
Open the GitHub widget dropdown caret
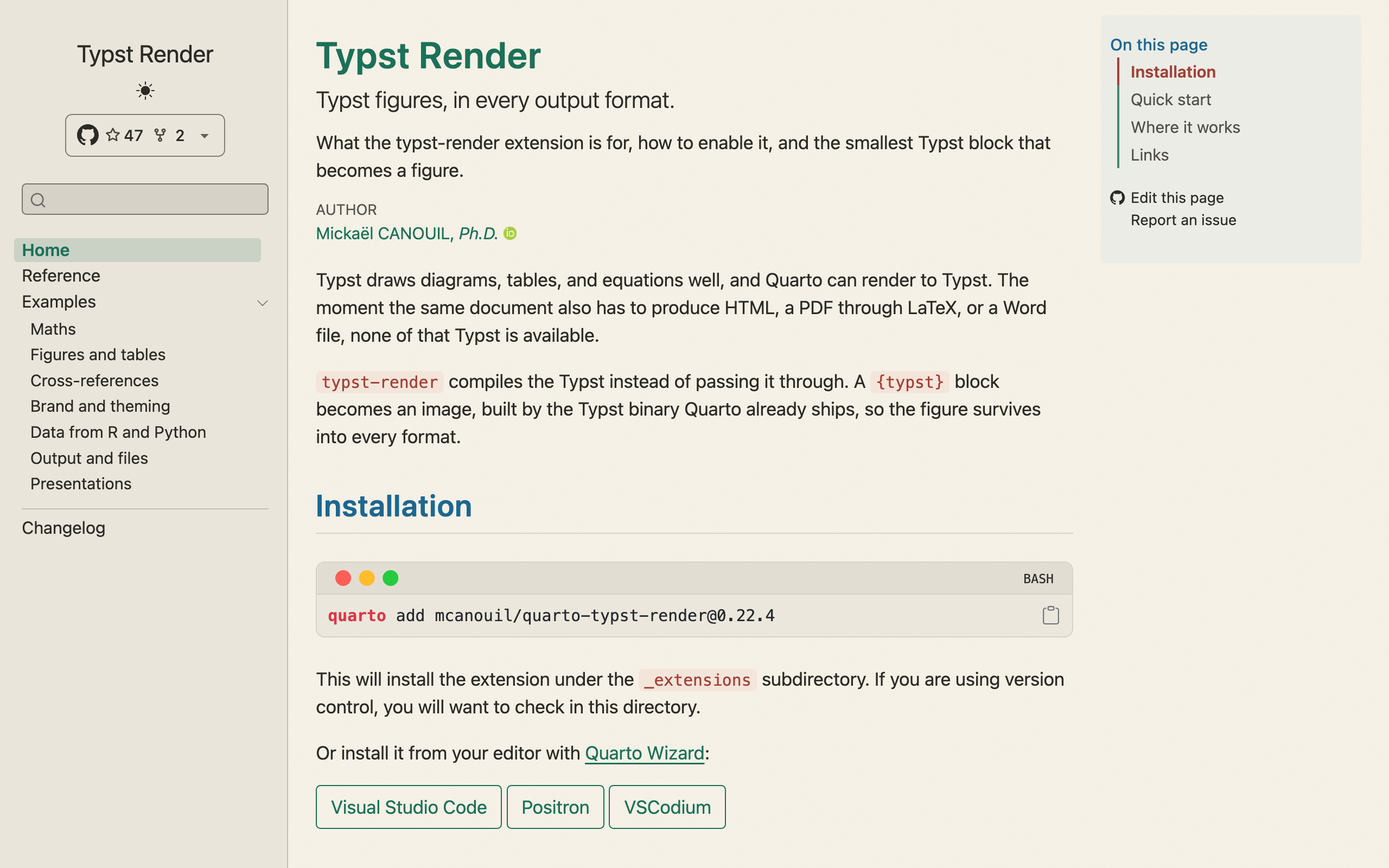pos(205,136)
